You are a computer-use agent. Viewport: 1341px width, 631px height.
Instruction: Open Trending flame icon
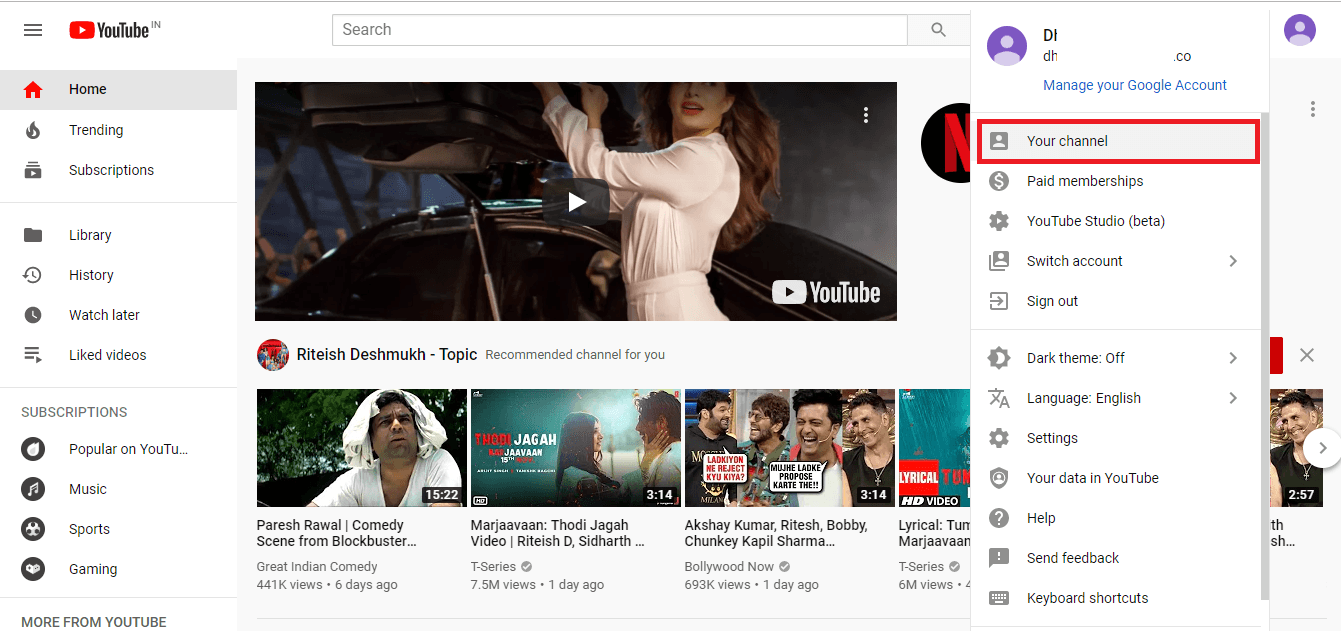pyautogui.click(x=33, y=130)
